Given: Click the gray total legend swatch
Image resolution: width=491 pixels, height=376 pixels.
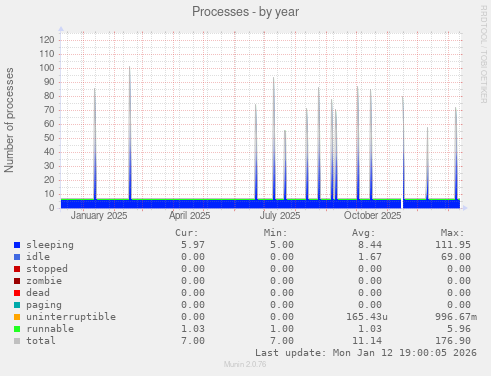Looking at the screenshot, I should point(17,341).
